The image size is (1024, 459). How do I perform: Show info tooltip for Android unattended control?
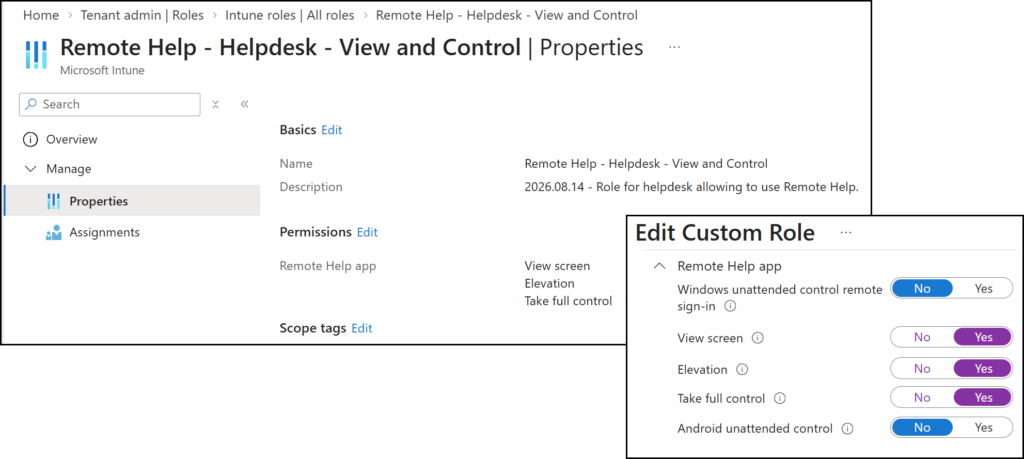tap(848, 429)
